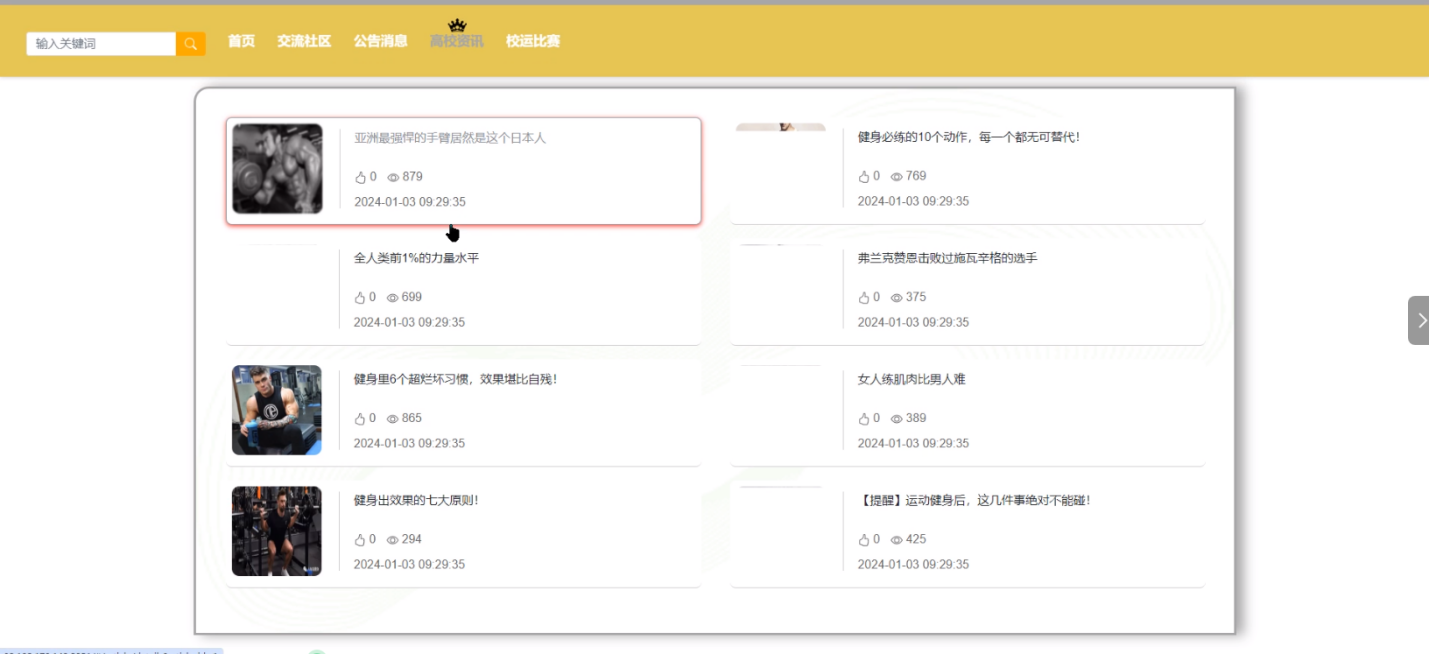This screenshot has height=654, width=1429.
Task: Click thumbnail of man in black tank top
Action: (x=277, y=410)
